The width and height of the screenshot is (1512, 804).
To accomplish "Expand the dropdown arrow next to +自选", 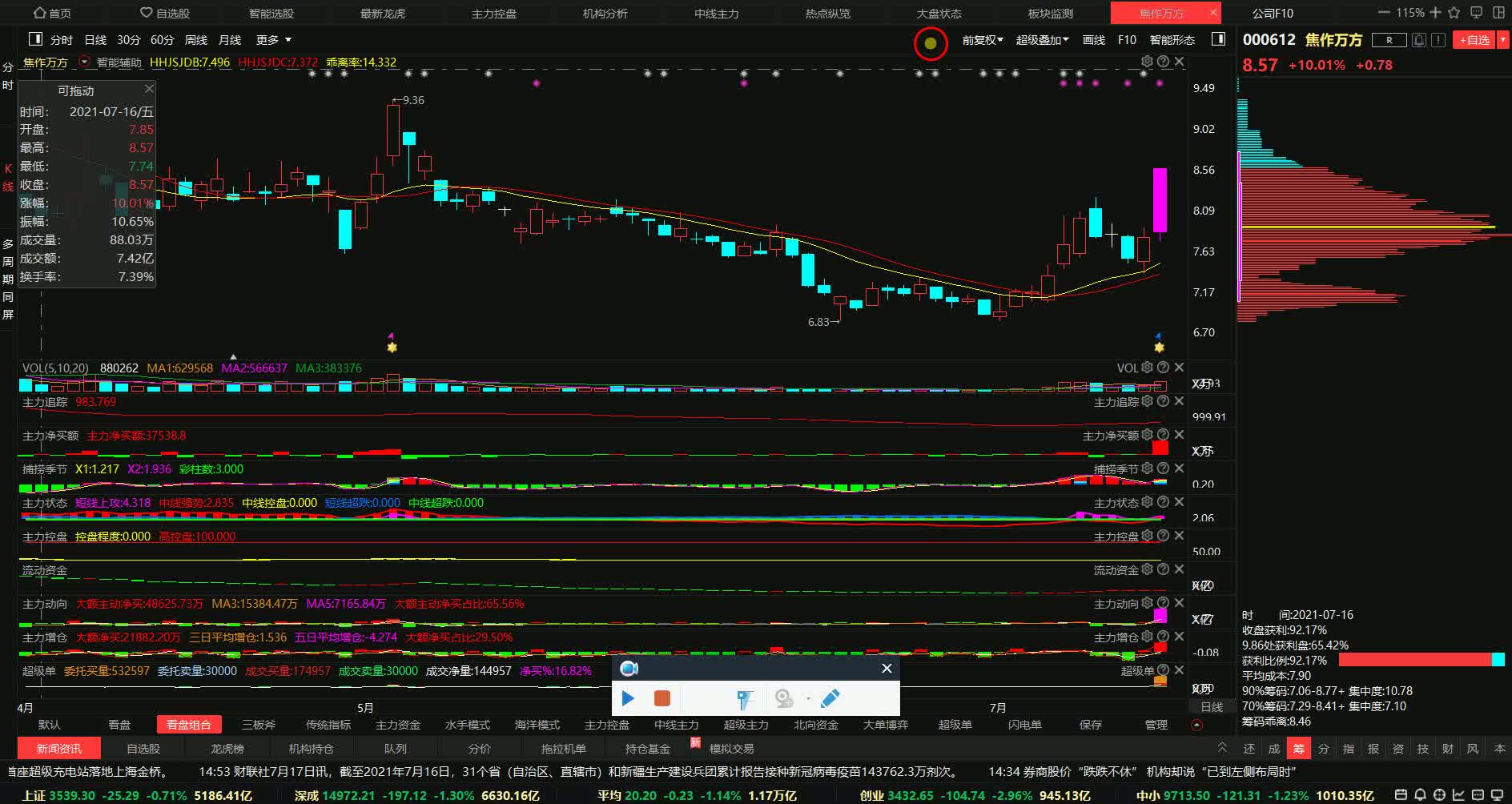I will (1503, 40).
